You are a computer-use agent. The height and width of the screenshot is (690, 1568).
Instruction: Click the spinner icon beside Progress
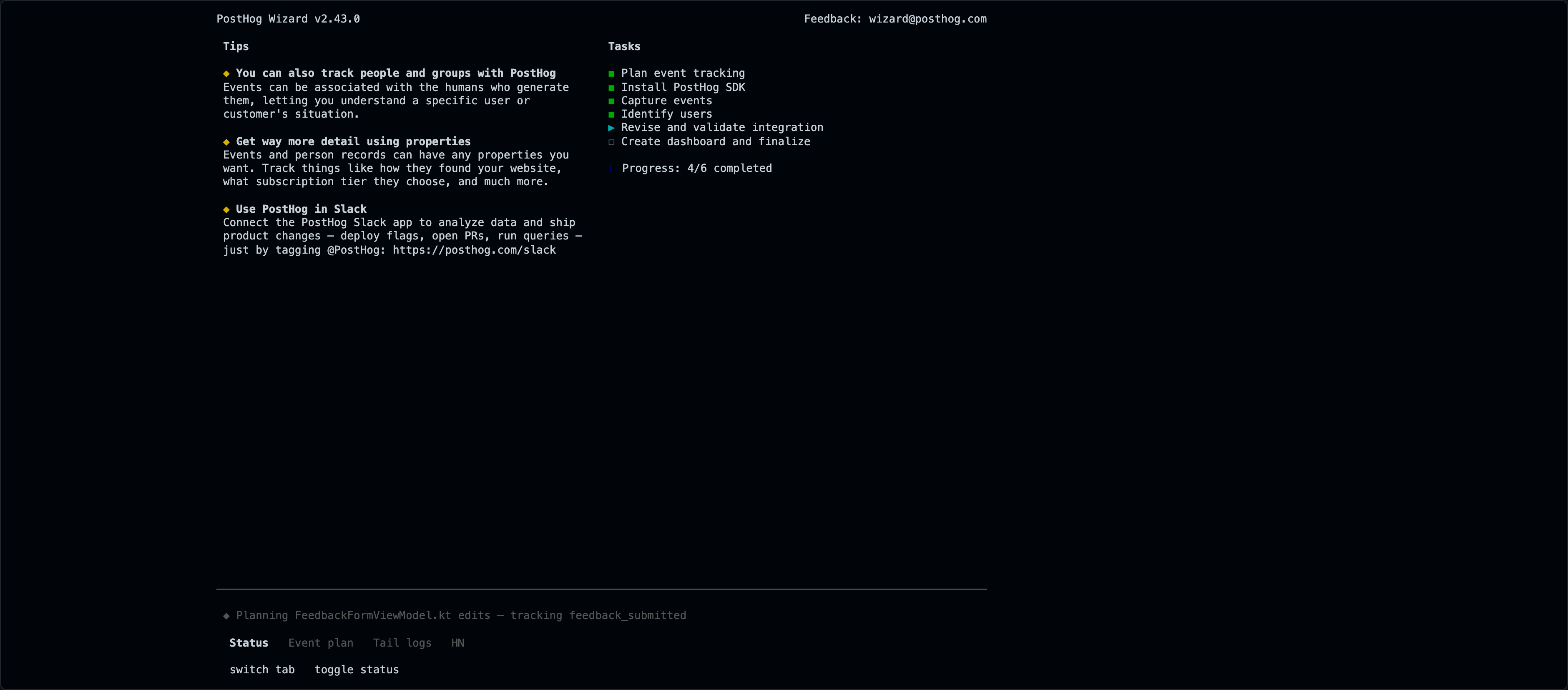pos(611,168)
